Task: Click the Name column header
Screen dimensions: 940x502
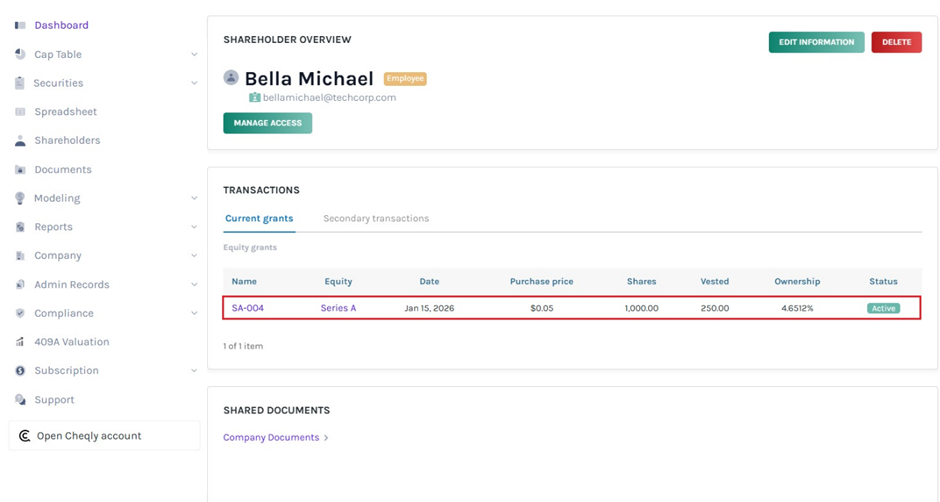Action: [244, 281]
